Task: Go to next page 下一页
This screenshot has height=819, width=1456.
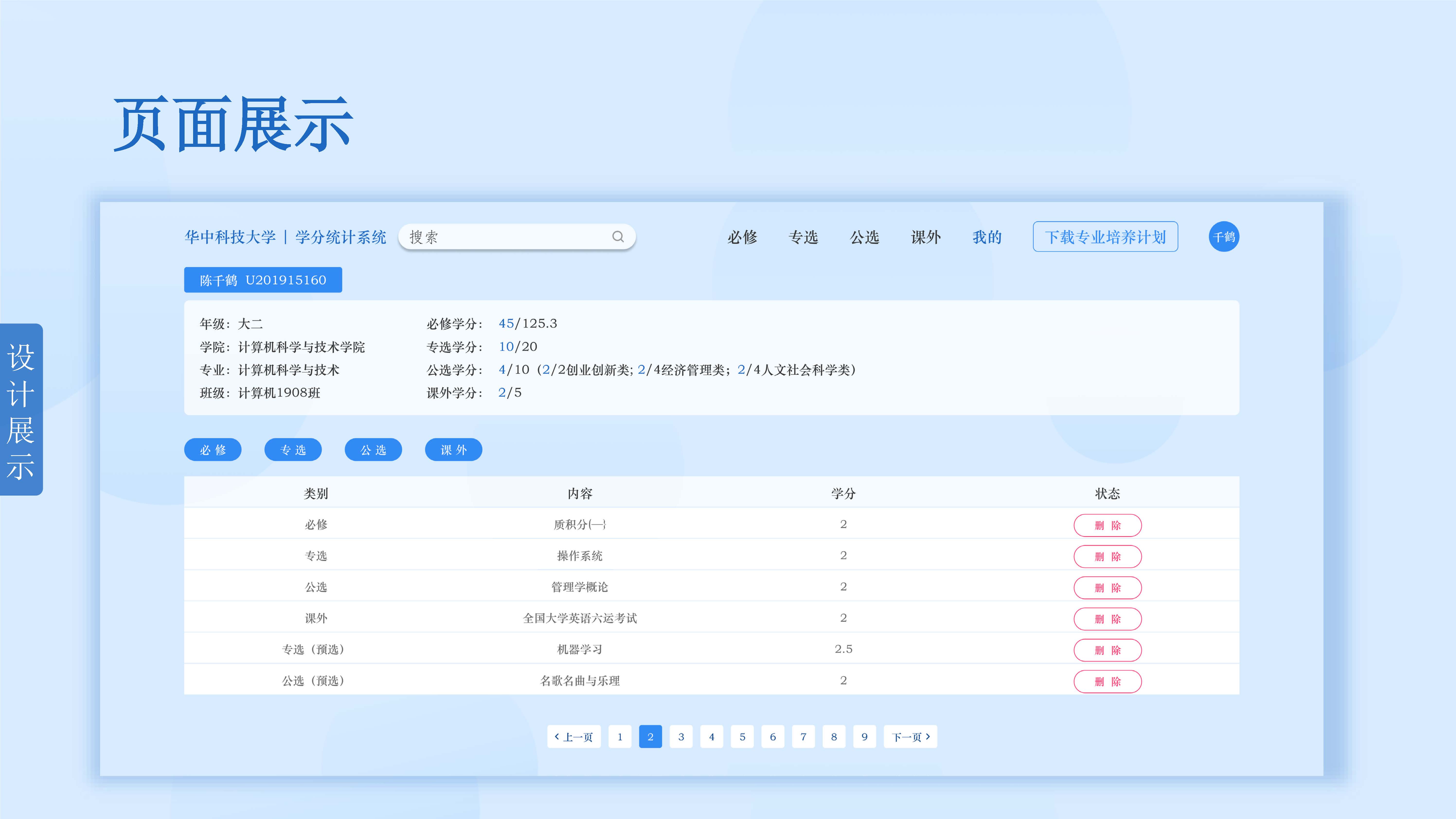Action: 911,737
